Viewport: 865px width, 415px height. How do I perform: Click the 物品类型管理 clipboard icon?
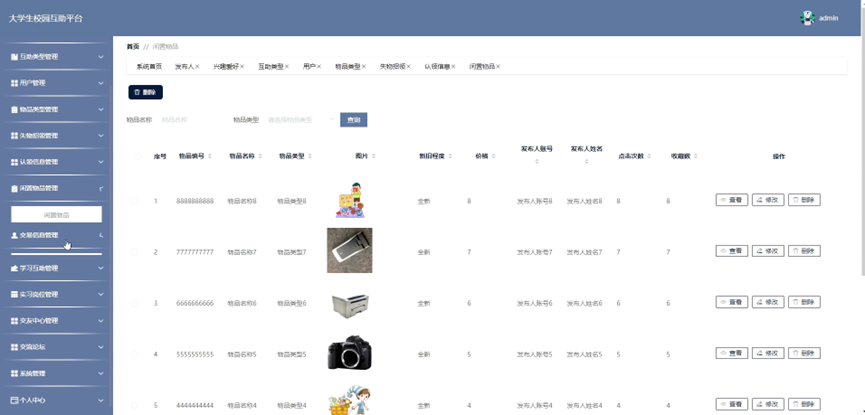point(14,110)
